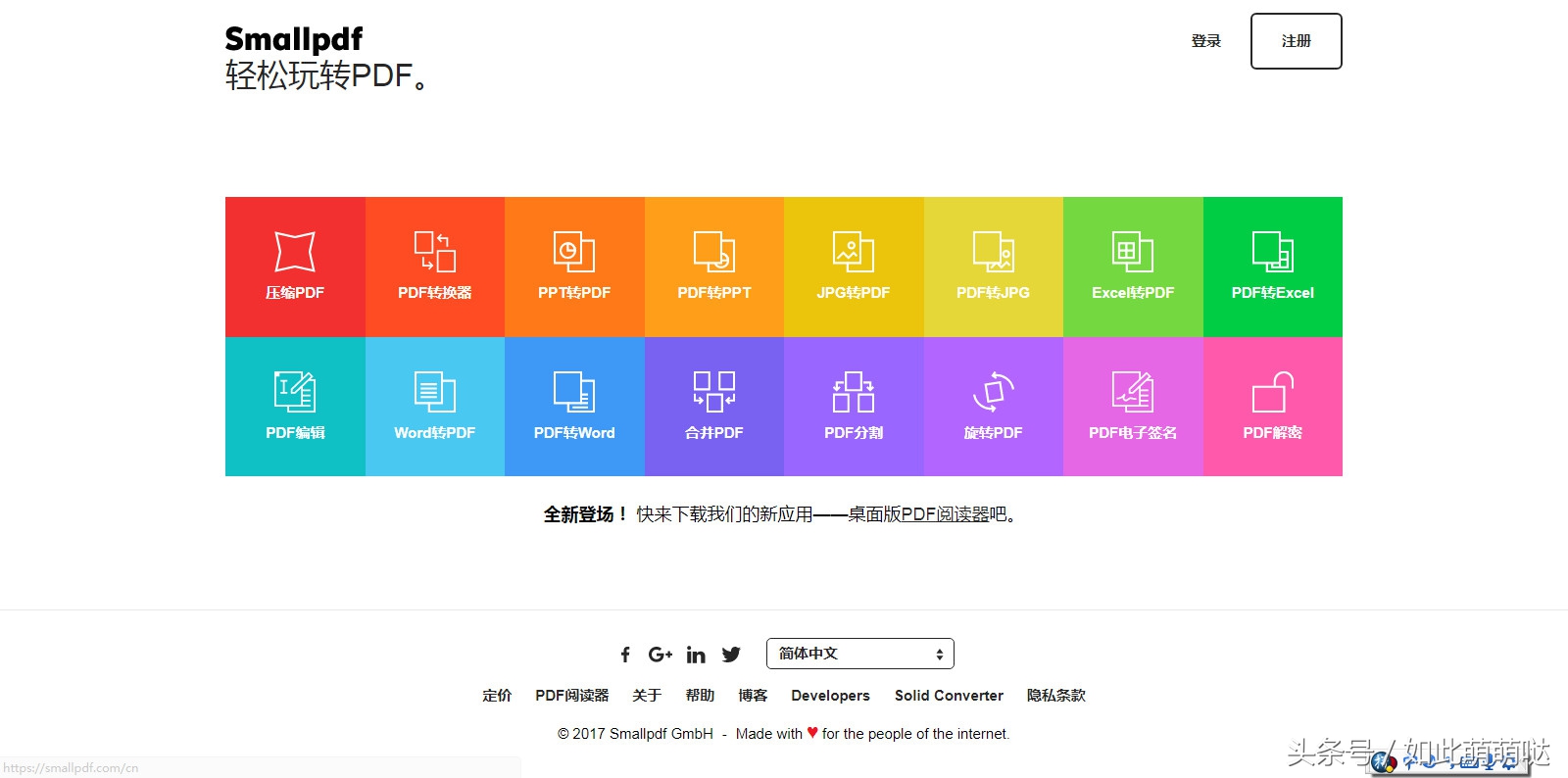1568x778 pixels.
Task: Open the Word转PDF tool tile
Action: tap(435, 407)
